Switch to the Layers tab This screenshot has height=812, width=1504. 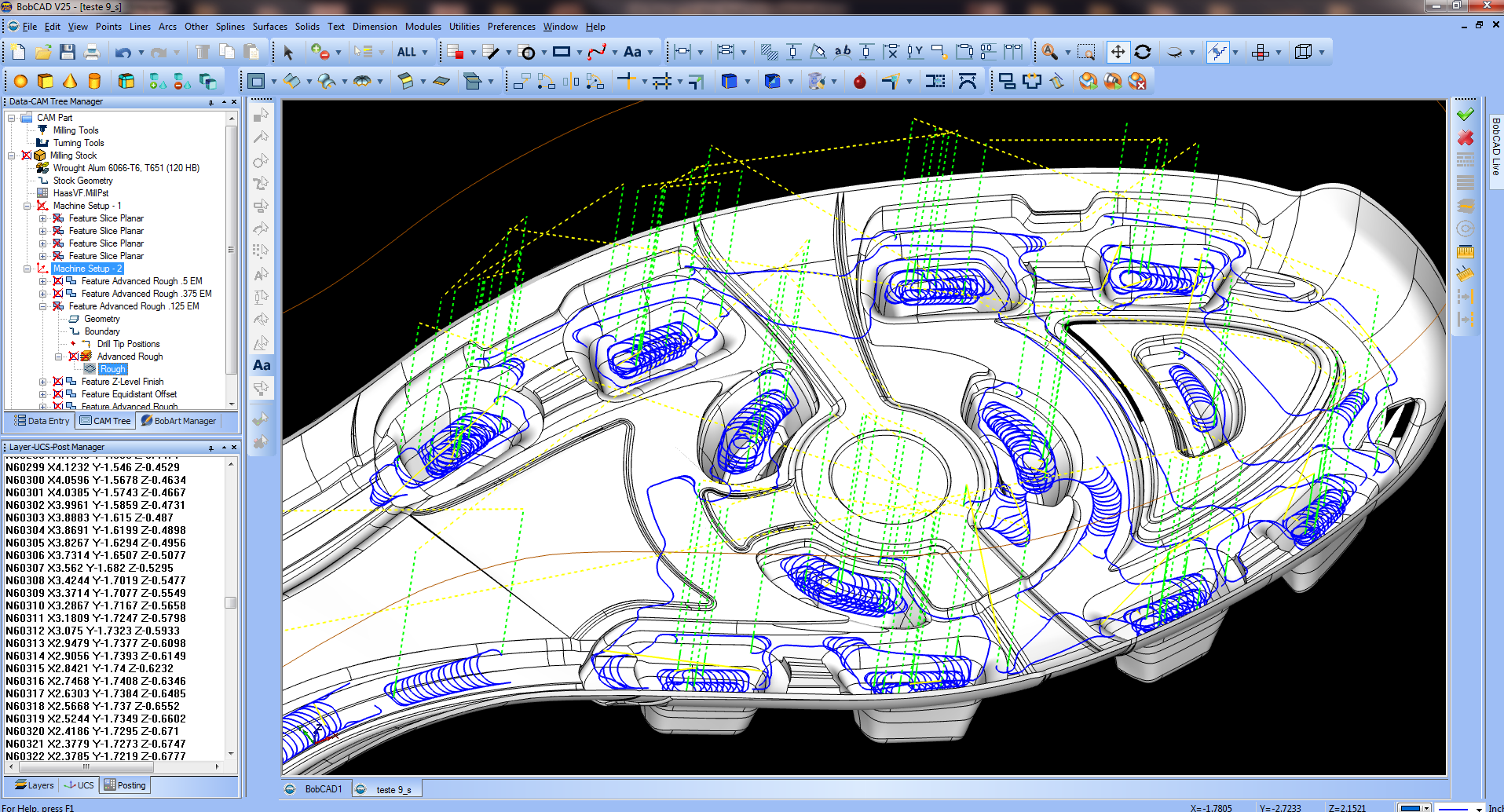(x=34, y=785)
